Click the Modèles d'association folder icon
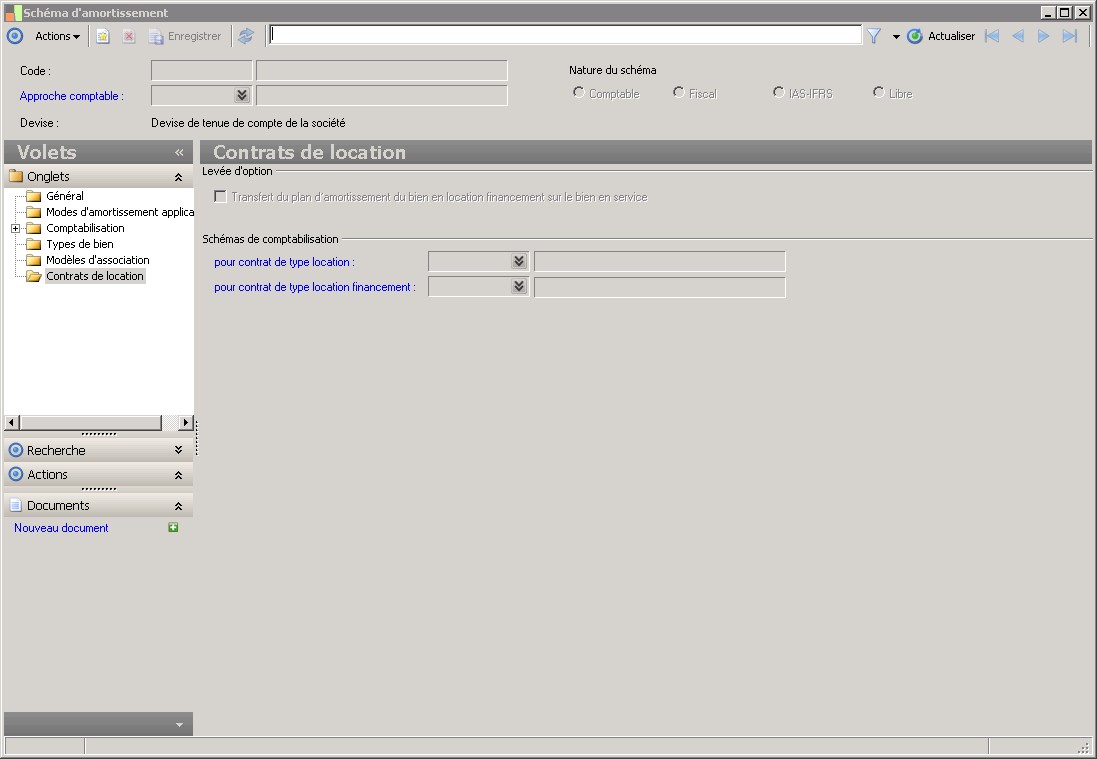Image resolution: width=1097 pixels, height=759 pixels. click(34, 261)
